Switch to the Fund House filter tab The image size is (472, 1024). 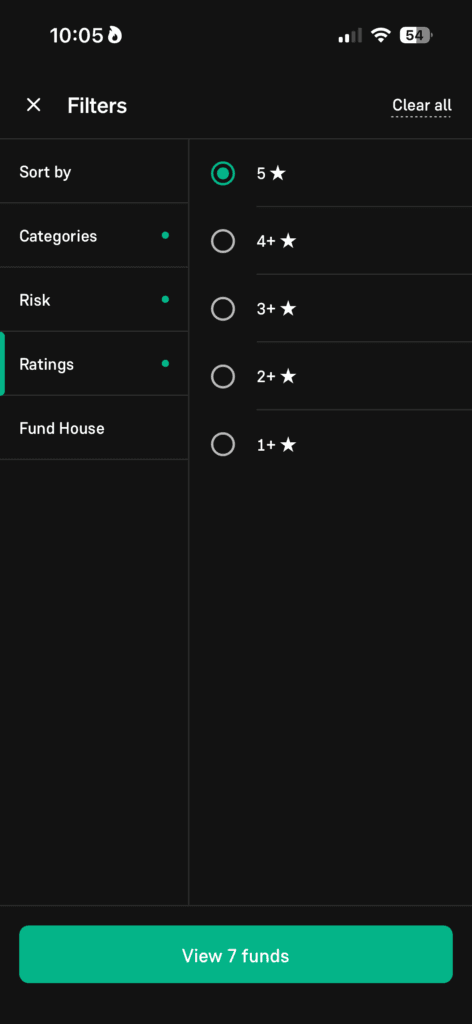(x=94, y=428)
